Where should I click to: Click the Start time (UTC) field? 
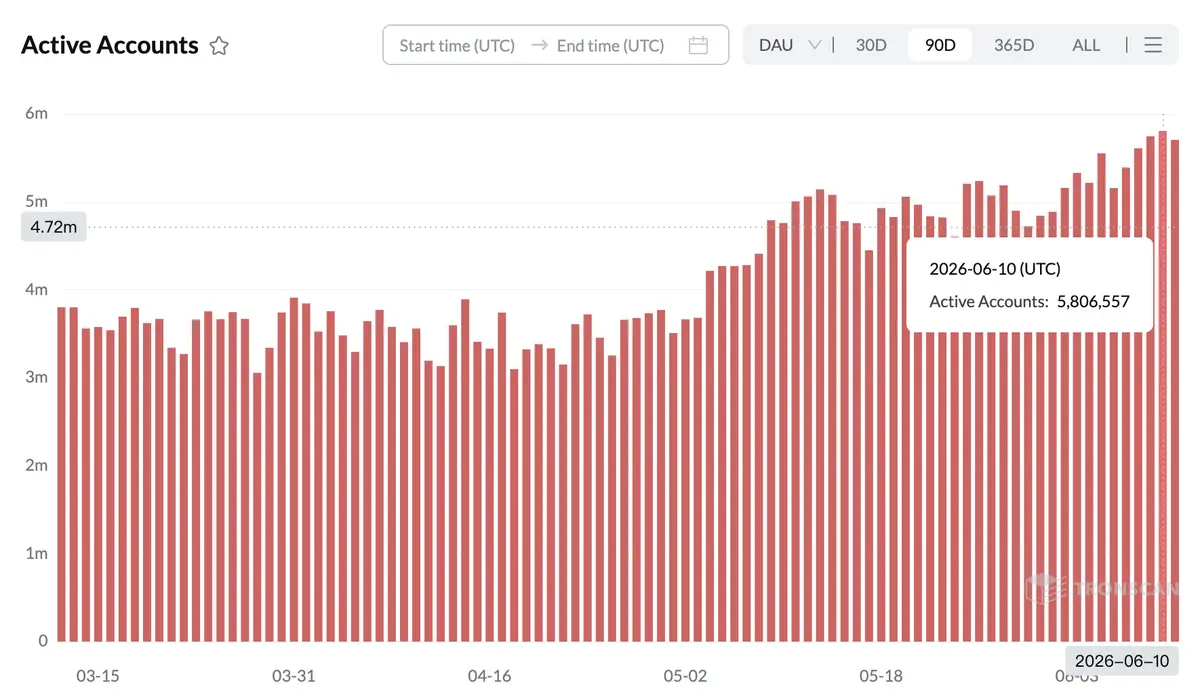(x=457, y=45)
